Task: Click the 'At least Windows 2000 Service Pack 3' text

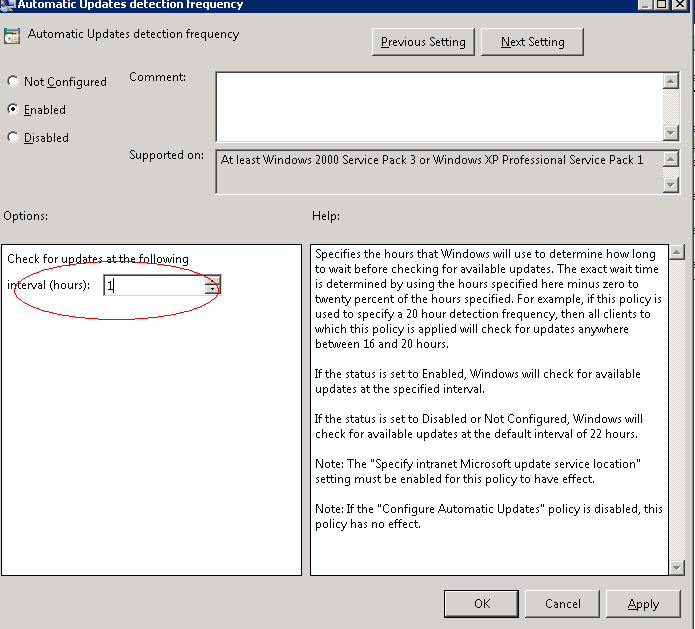Action: 432,160
